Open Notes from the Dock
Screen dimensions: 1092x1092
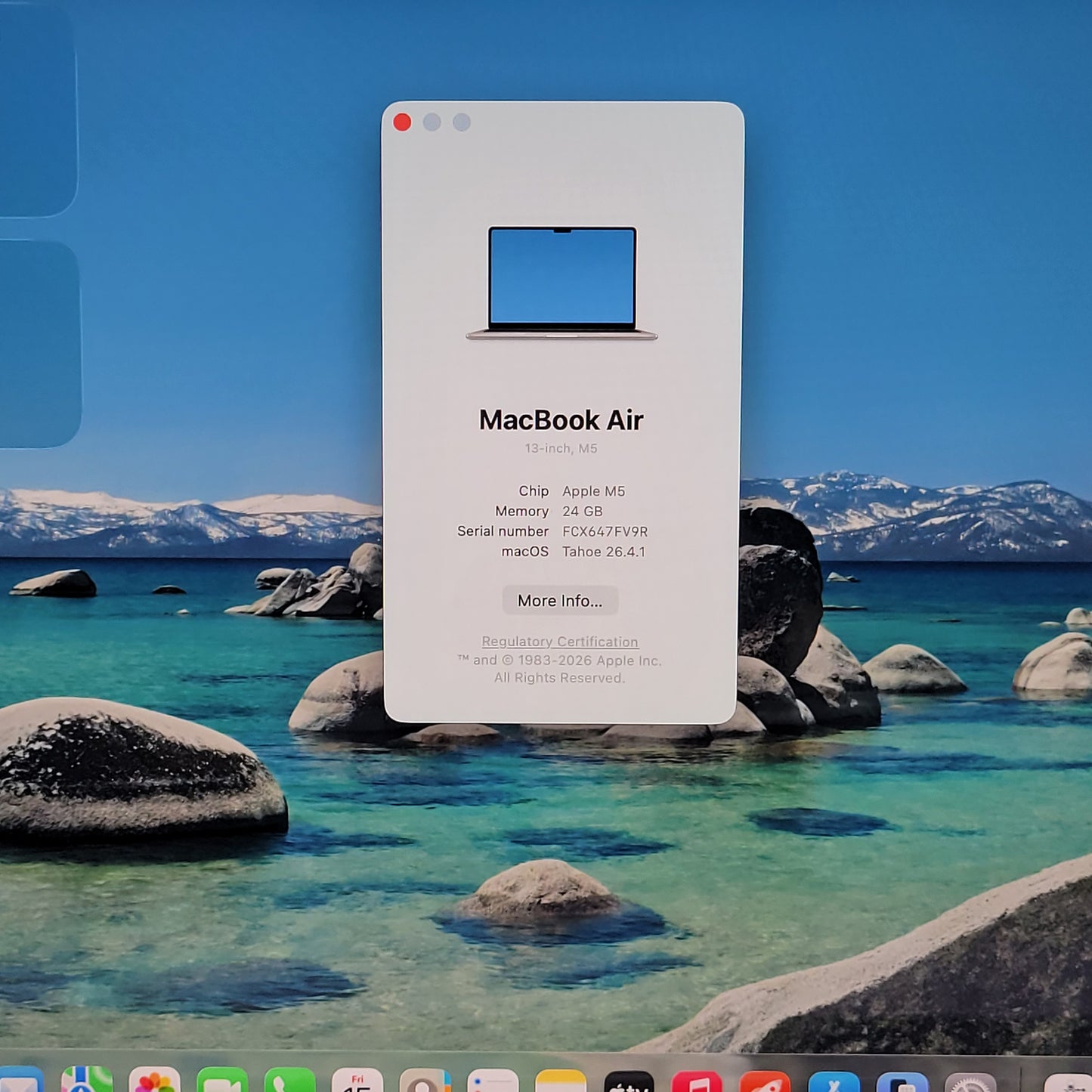coord(561,1080)
